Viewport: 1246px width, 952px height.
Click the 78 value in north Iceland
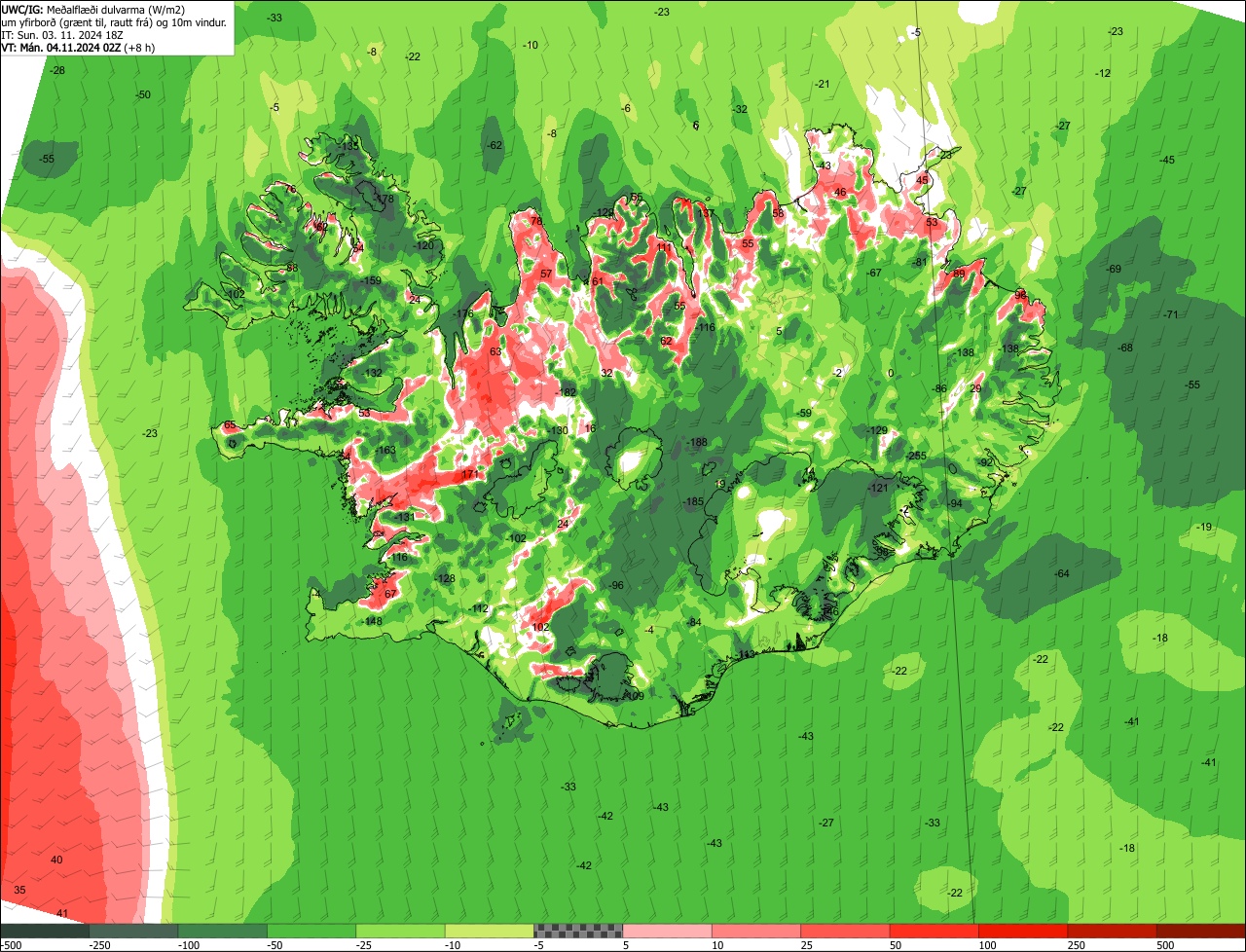[x=536, y=222]
